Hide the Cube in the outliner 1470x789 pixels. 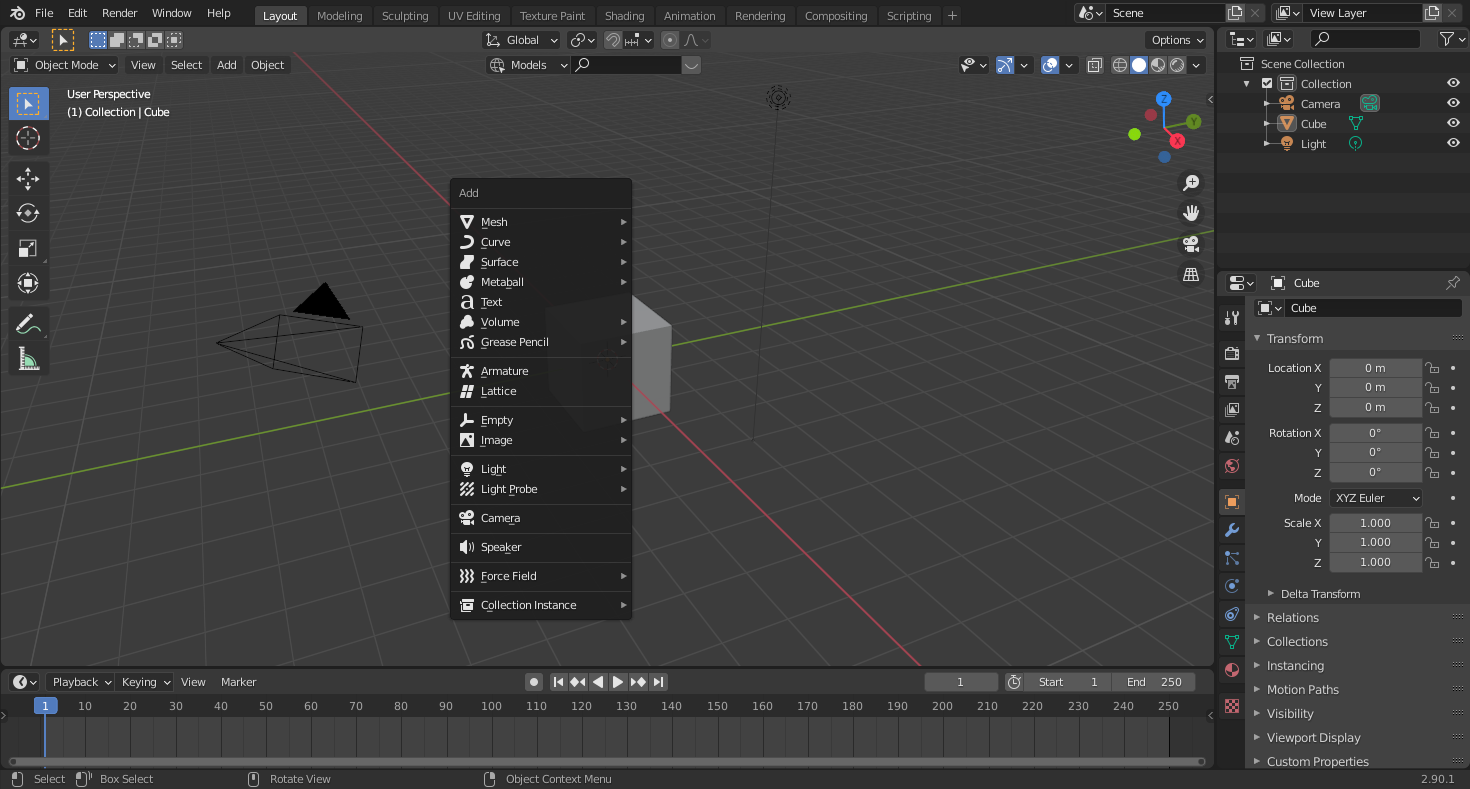tap(1453, 124)
